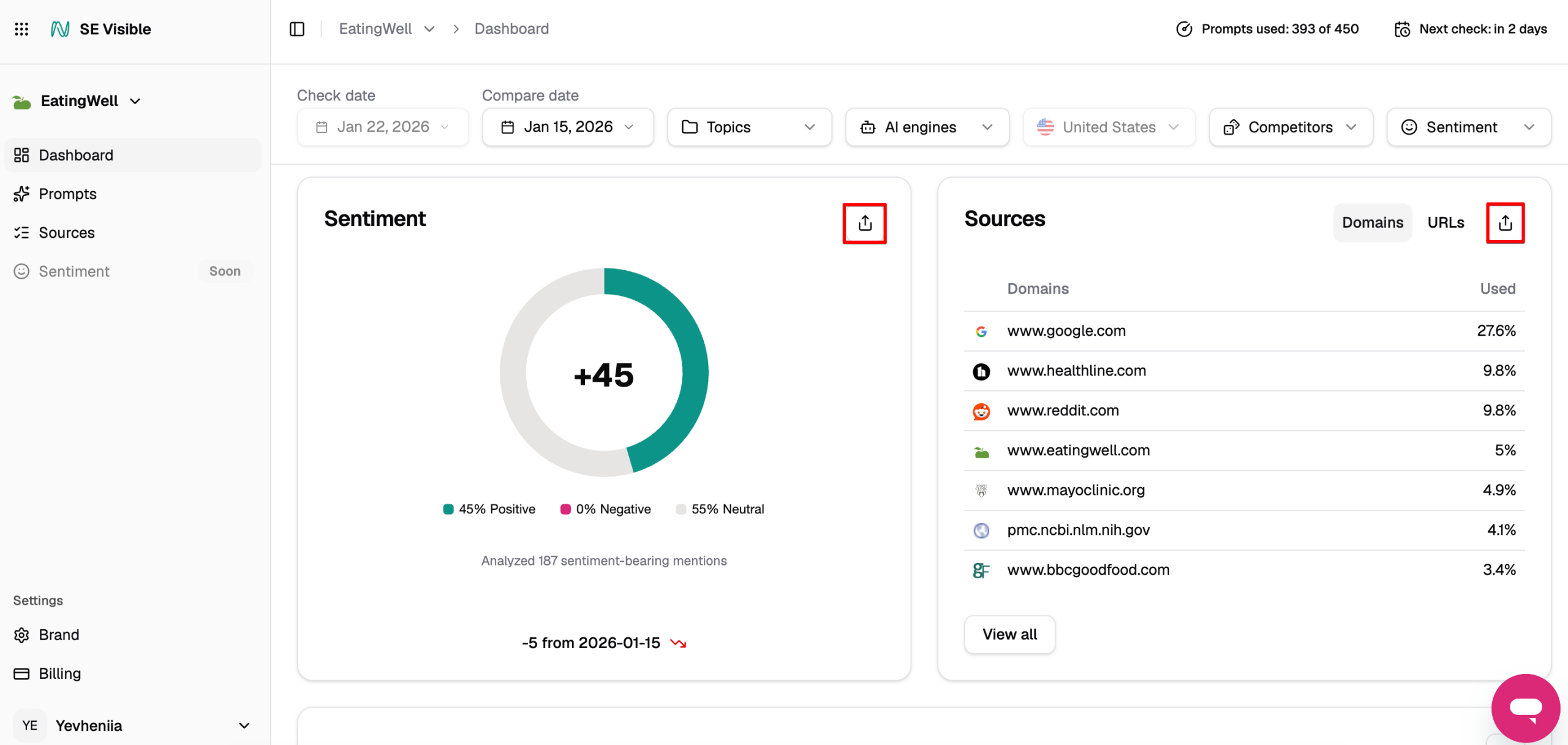Open the Prompts section from the sidebar
The width and height of the screenshot is (1568, 745).
click(67, 194)
